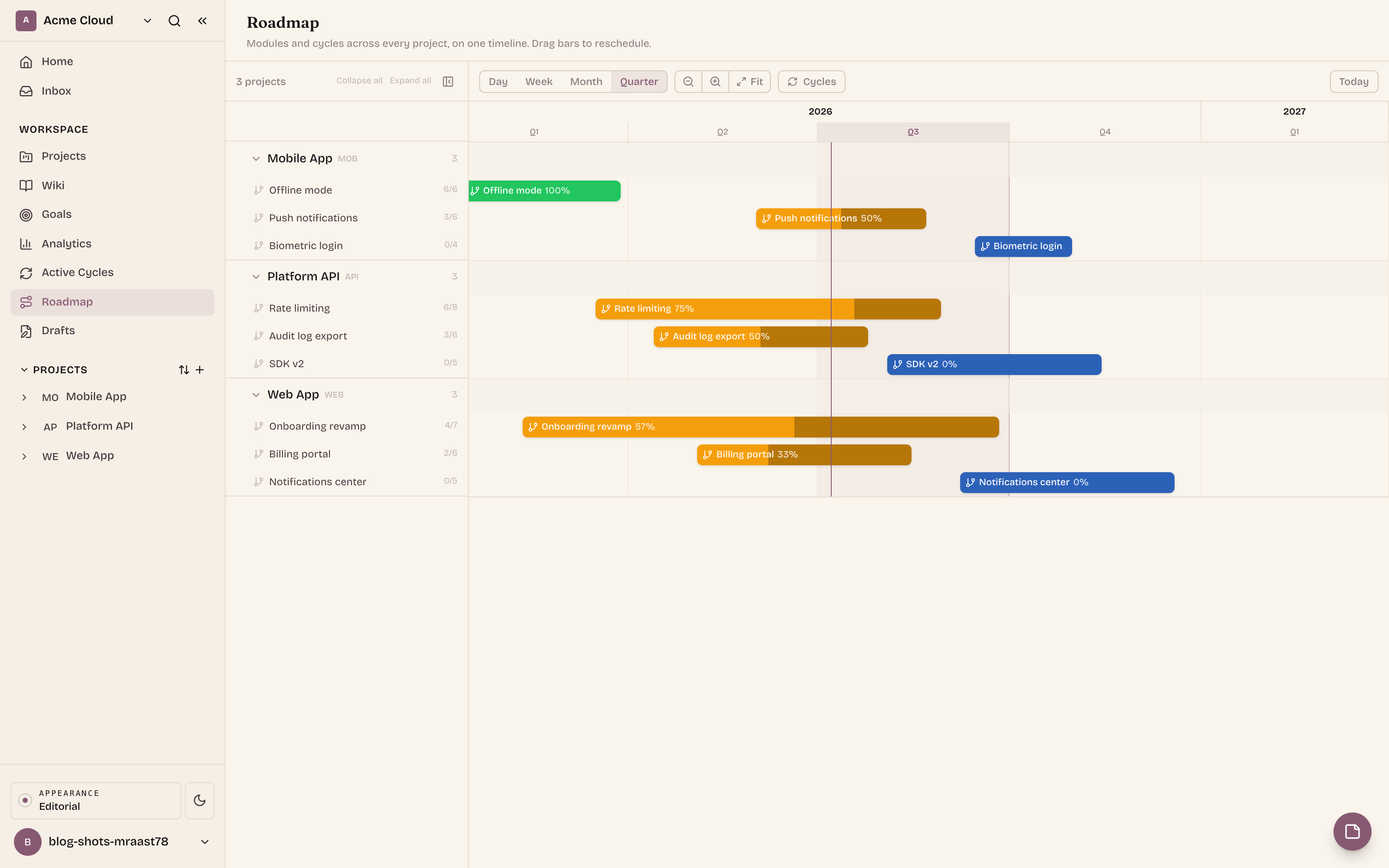Viewport: 1389px width, 868px height.
Task: Open the Inbox in the sidebar
Action: tap(112, 91)
